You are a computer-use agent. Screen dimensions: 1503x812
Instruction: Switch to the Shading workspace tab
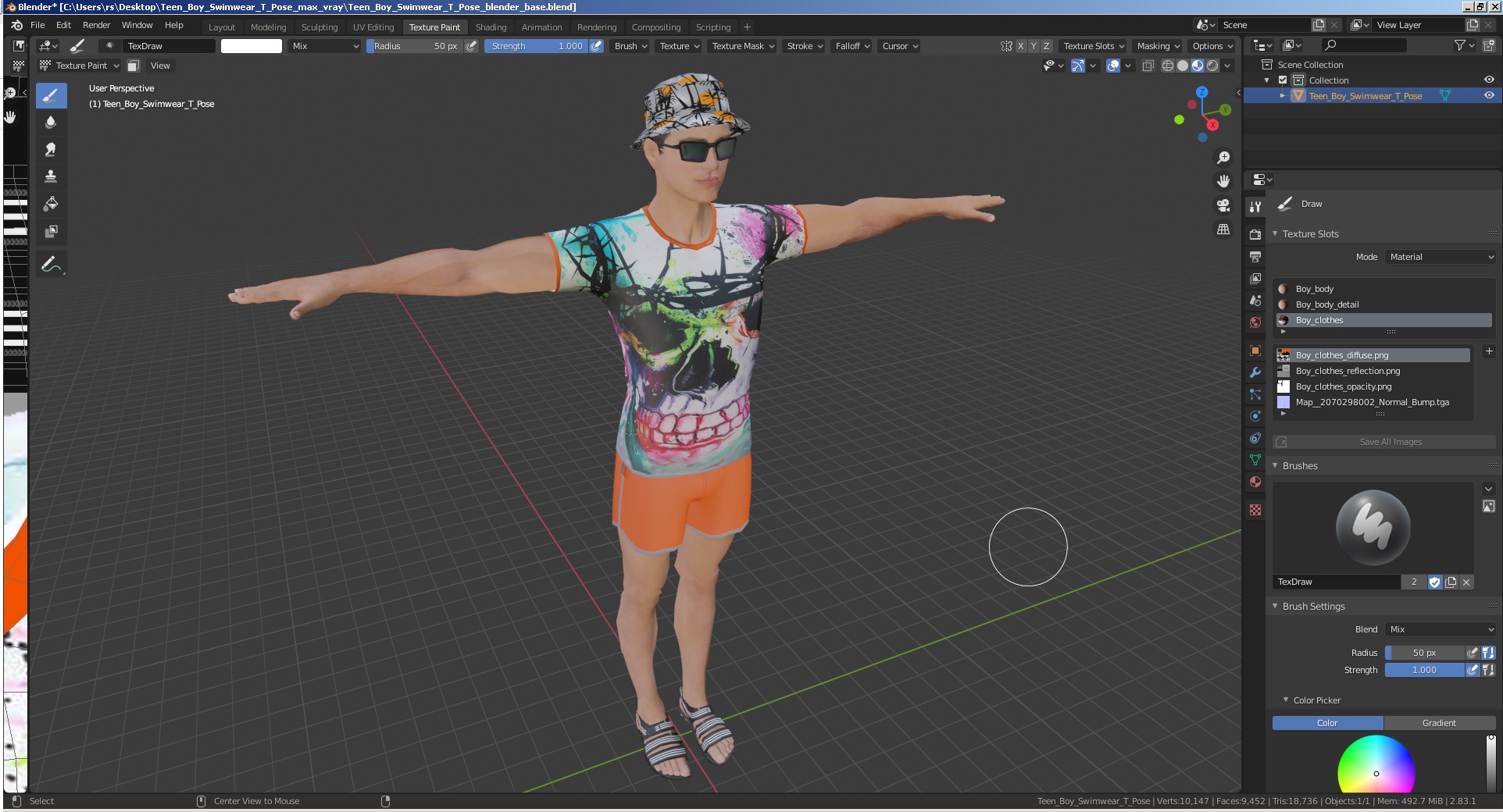(x=491, y=27)
